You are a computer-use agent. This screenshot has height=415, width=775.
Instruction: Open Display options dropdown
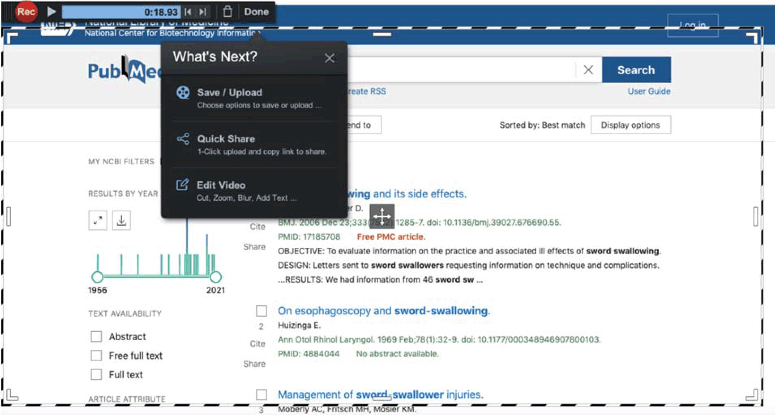click(631, 125)
